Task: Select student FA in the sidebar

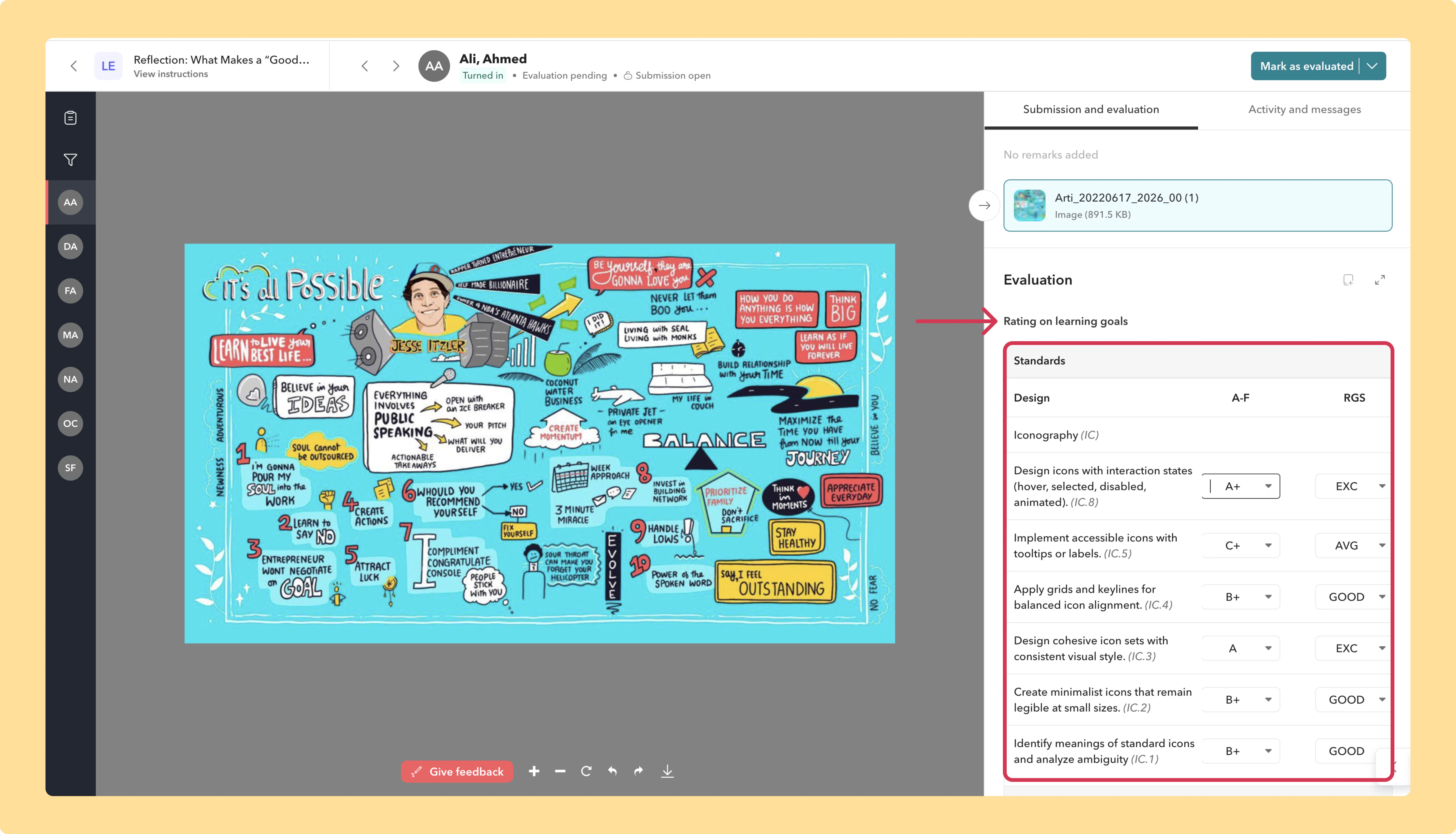Action: pos(70,291)
